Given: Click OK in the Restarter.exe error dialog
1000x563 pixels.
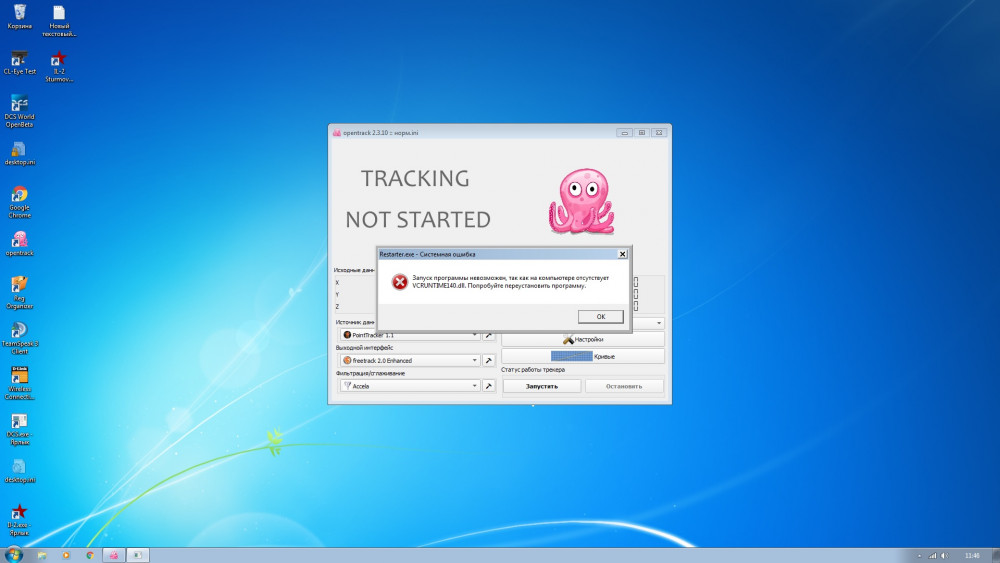Looking at the screenshot, I should coord(600,316).
